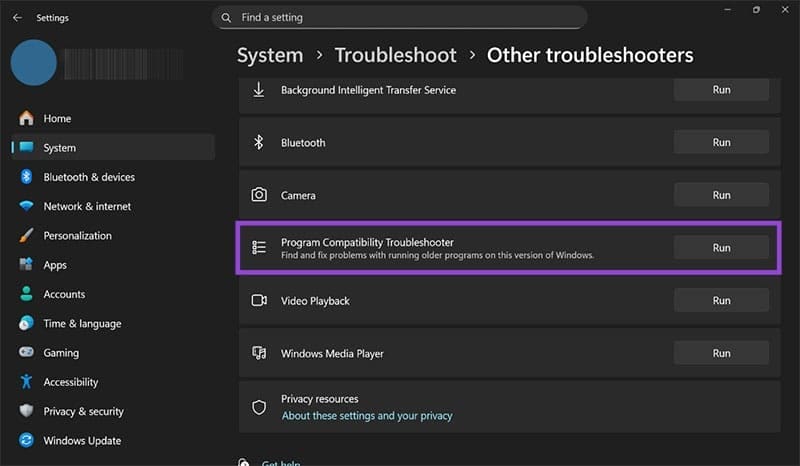Click the Privacy resources shield icon
The image size is (800, 466).
click(x=259, y=407)
